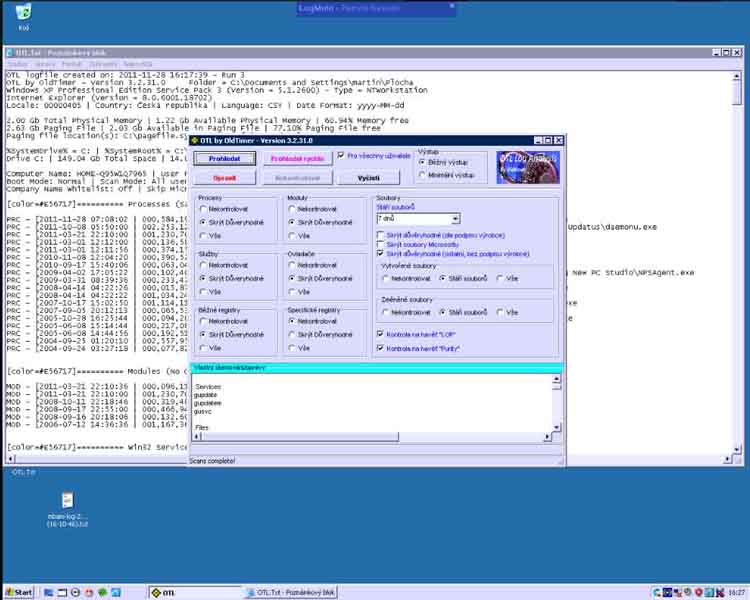Click the Vyčisti cleanup button

point(368,178)
